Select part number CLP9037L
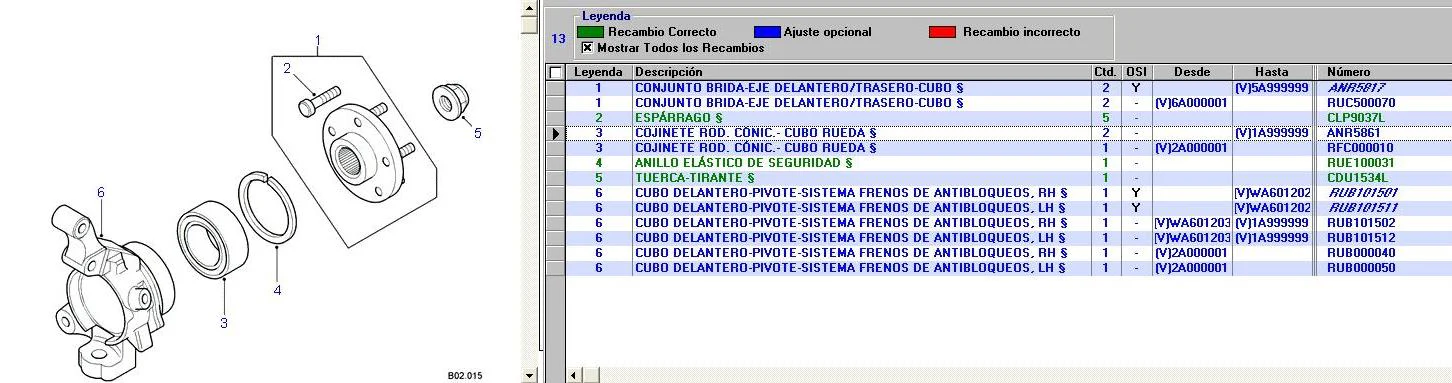Viewport: 1452px width, 383px height. pyautogui.click(x=1357, y=118)
